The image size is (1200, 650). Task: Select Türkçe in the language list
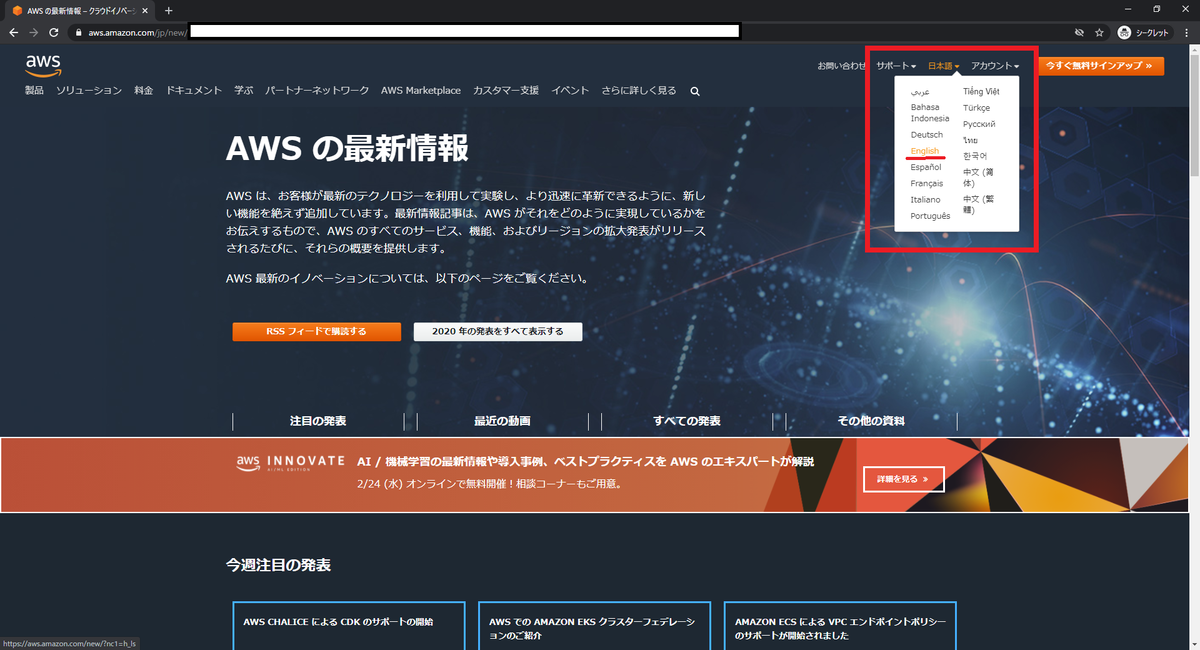point(977,108)
